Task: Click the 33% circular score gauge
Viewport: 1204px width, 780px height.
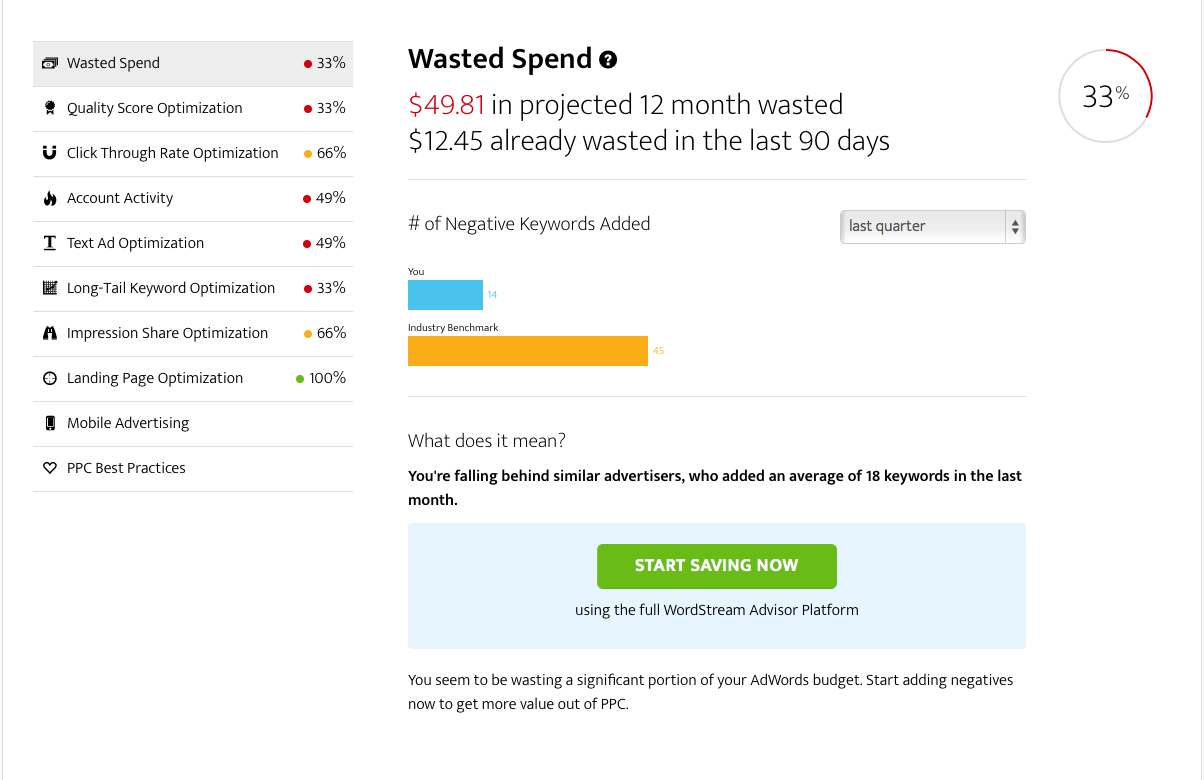Action: pos(1105,96)
